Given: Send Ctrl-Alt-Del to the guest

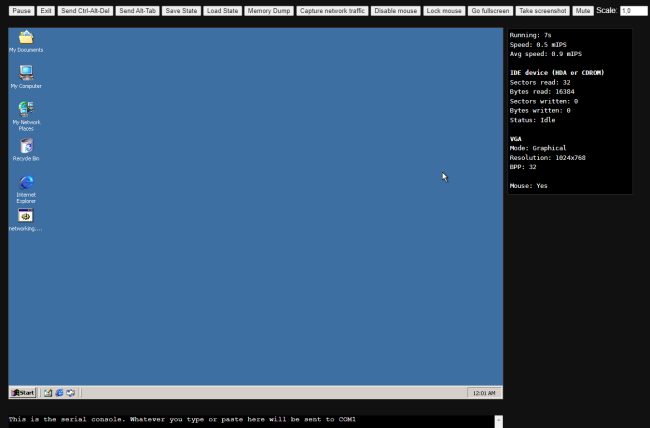Looking at the screenshot, I should point(85,11).
